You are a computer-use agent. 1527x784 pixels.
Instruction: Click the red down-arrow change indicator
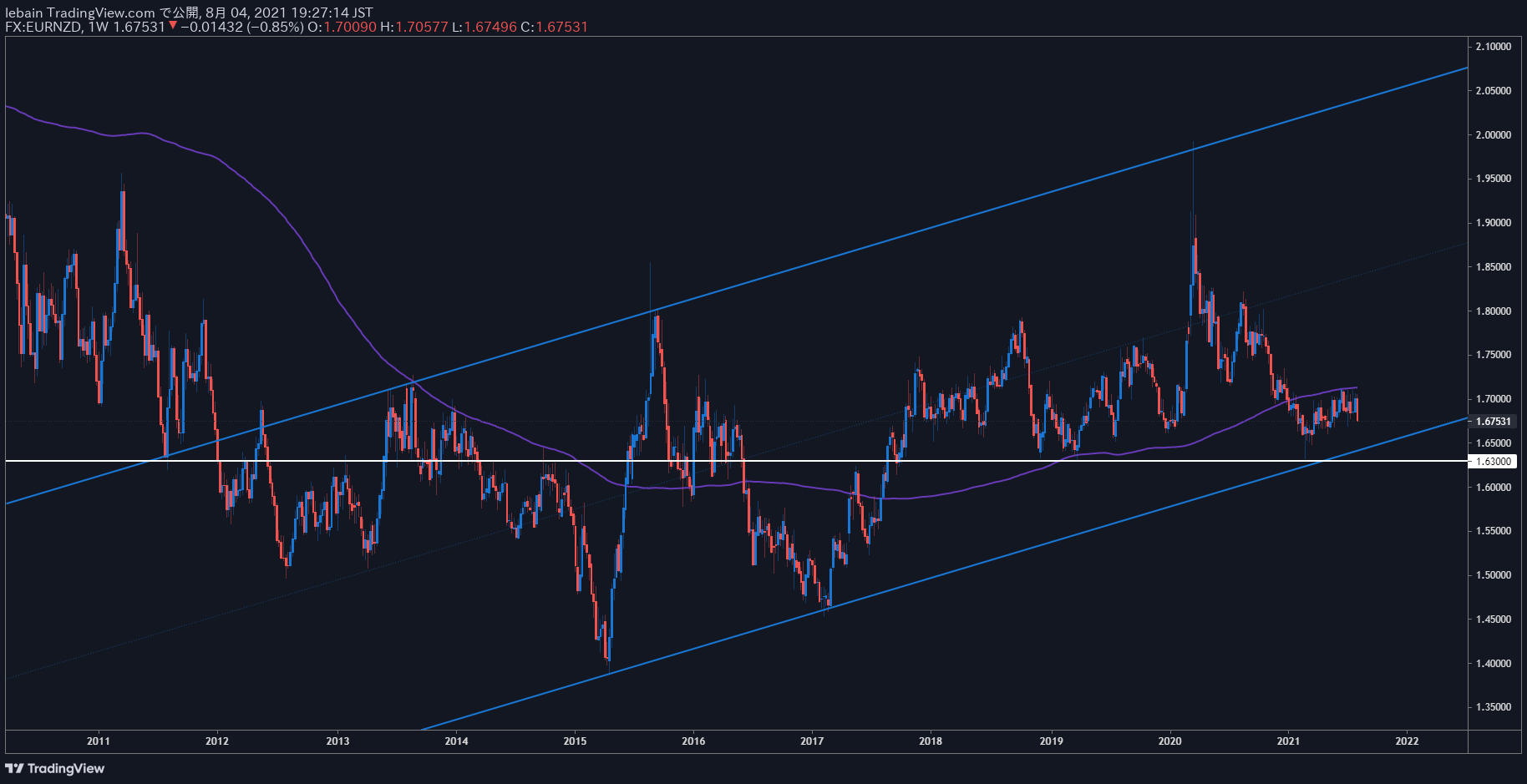173,27
